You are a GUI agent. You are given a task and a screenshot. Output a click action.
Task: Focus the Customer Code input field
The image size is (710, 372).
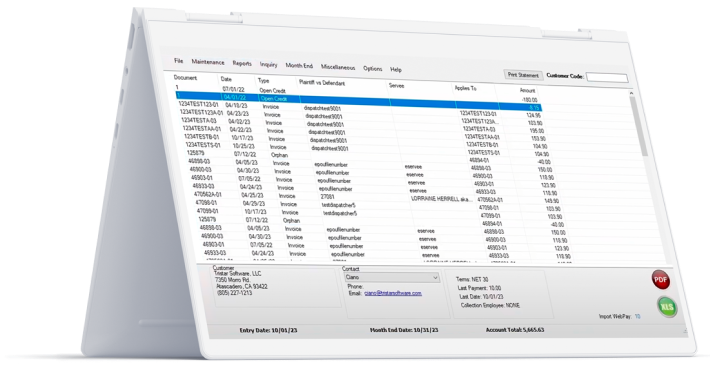(607, 77)
